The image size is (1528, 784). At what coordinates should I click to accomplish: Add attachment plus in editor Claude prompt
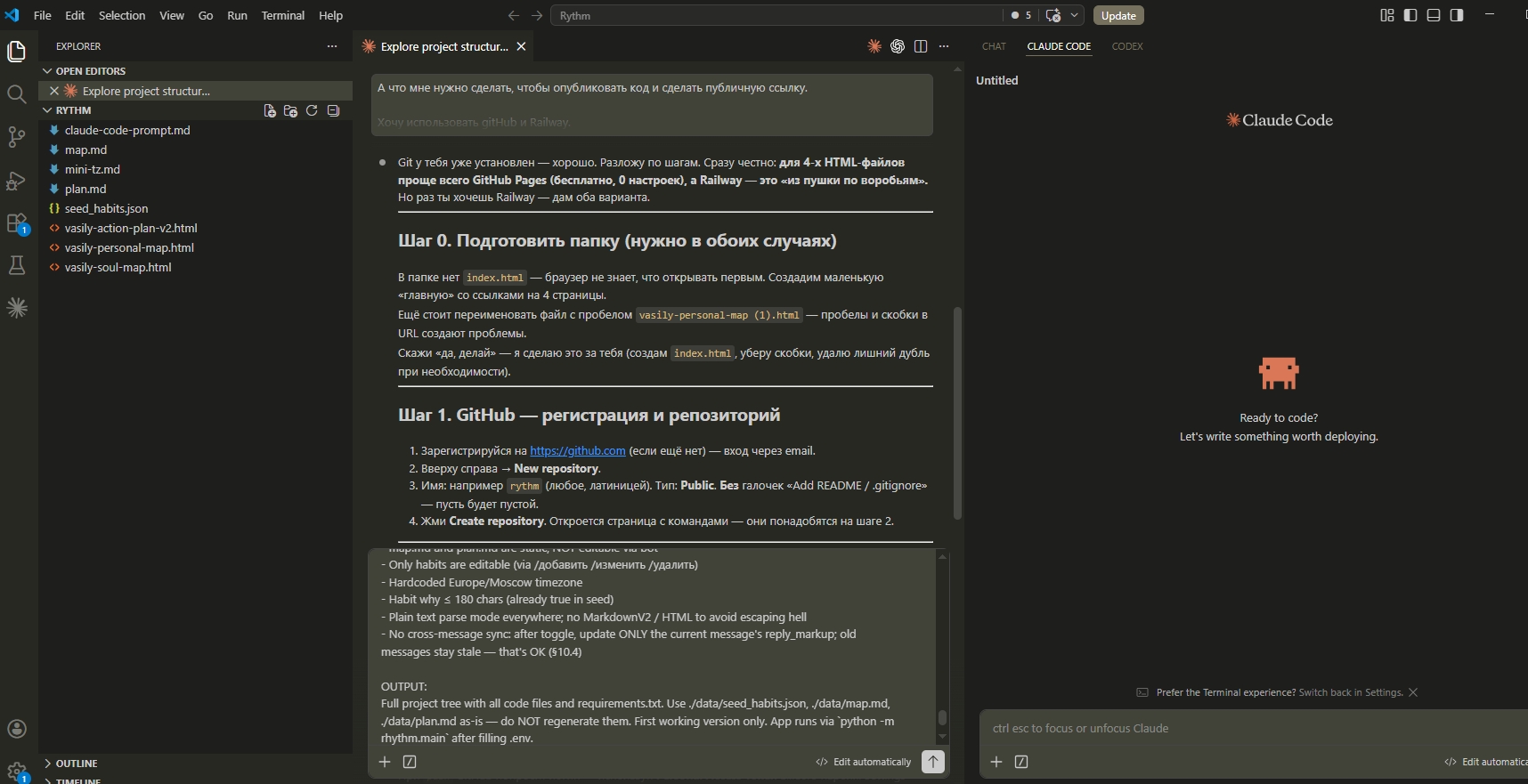pos(385,762)
